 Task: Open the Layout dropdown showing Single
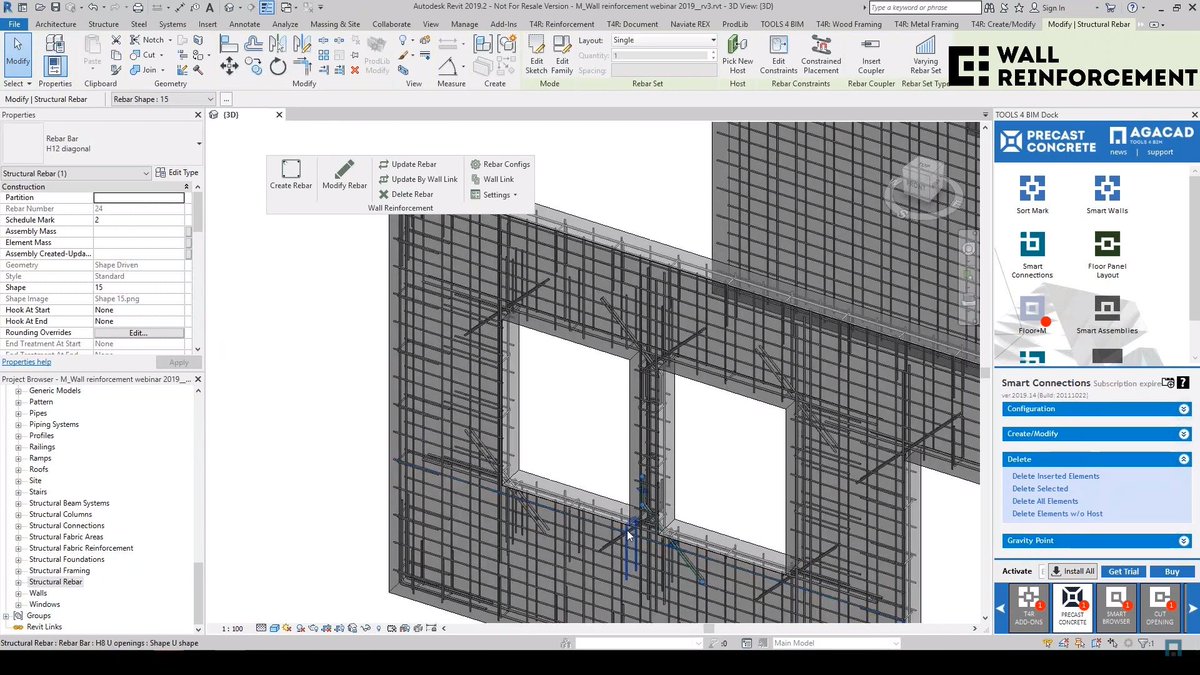pos(664,40)
